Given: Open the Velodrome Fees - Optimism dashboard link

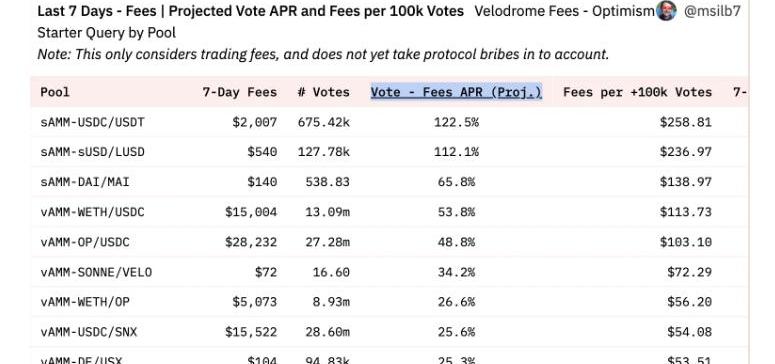Looking at the screenshot, I should (x=564, y=11).
